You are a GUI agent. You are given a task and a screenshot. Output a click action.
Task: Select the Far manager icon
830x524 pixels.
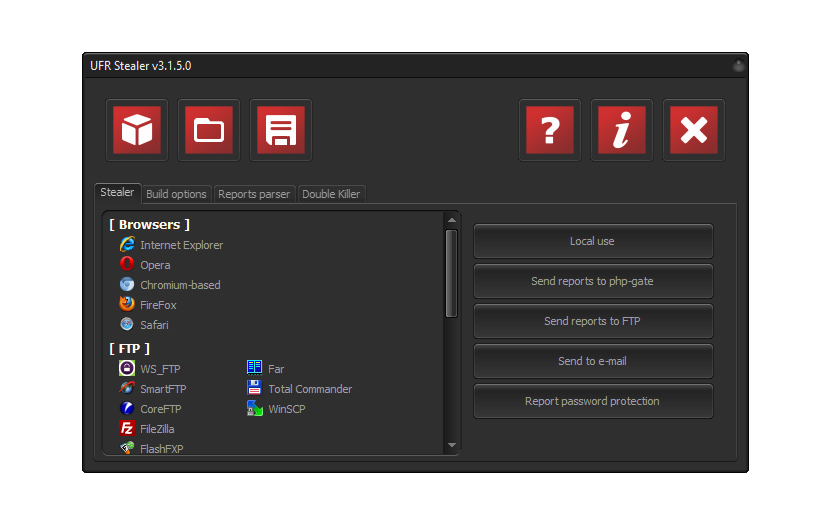coord(255,367)
